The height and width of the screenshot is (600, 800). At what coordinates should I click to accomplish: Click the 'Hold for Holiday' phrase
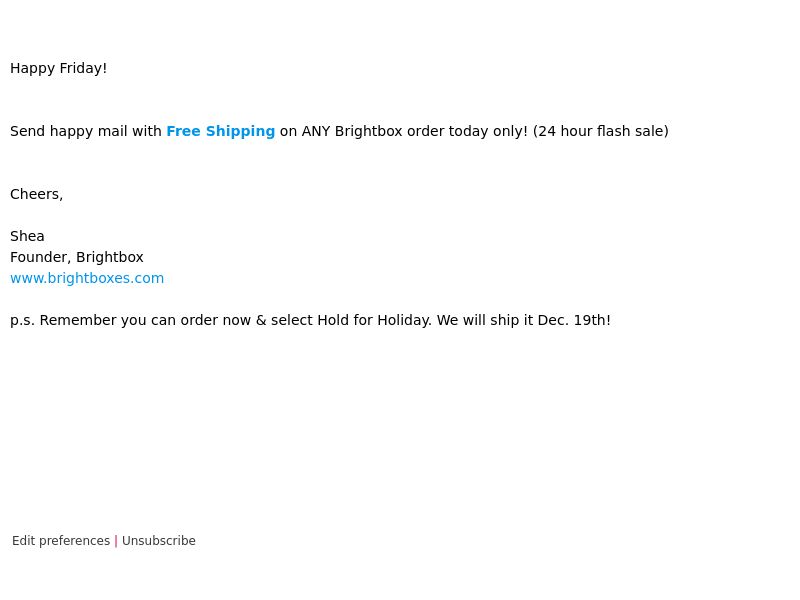point(374,320)
